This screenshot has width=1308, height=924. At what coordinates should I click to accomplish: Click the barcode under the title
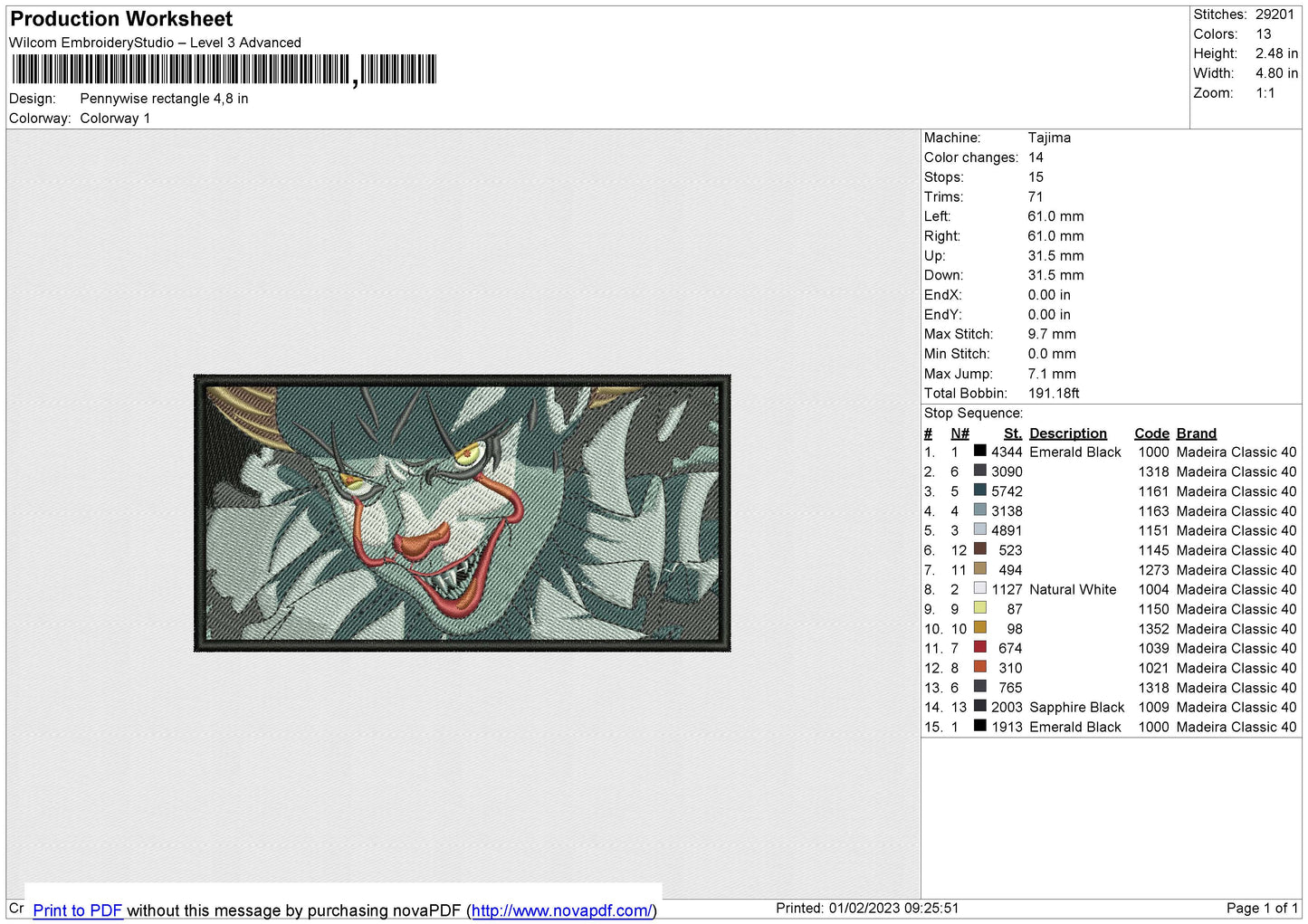coord(224,70)
